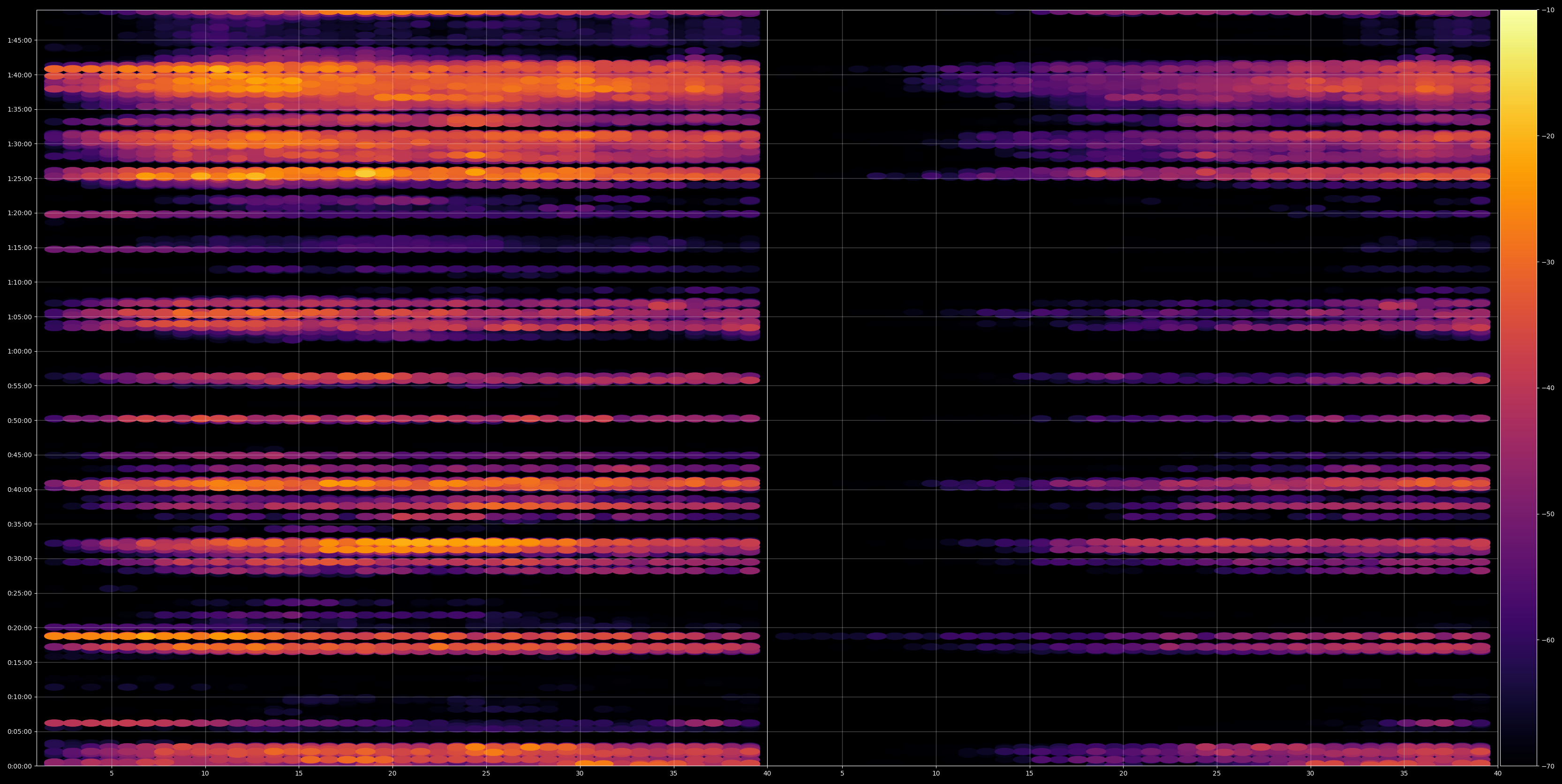Click the 0:05:00 time tick label
The width and height of the screenshot is (1562, 784).
pos(19,732)
